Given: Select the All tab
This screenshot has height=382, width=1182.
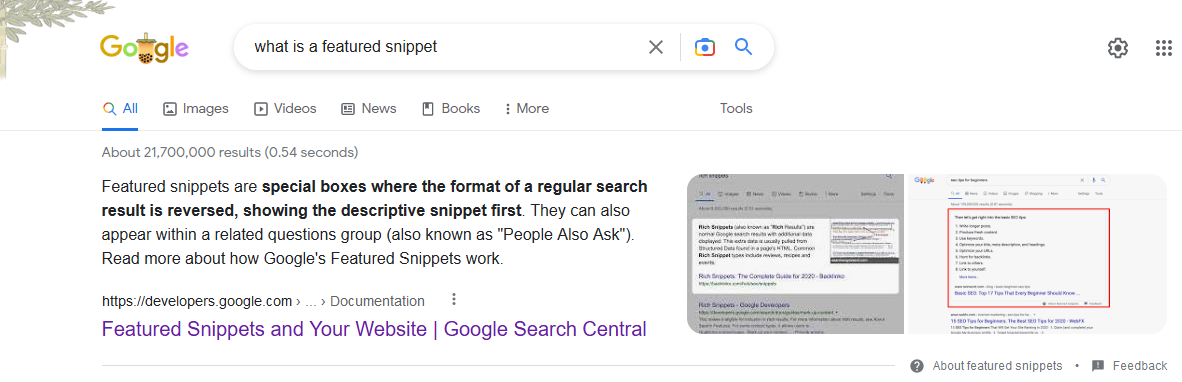Looking at the screenshot, I should (121, 108).
